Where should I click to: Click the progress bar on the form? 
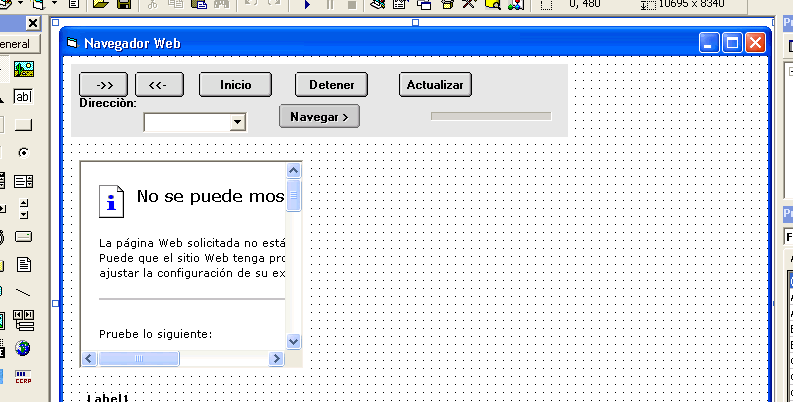point(490,116)
